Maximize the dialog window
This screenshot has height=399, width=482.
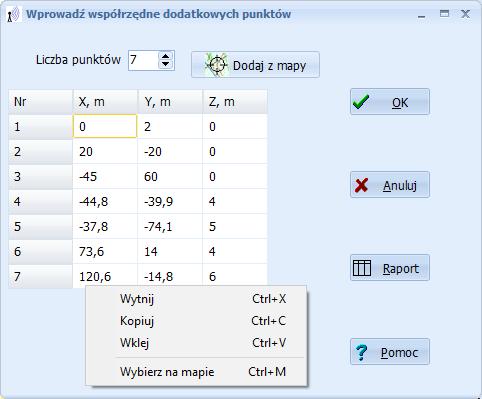pos(444,14)
